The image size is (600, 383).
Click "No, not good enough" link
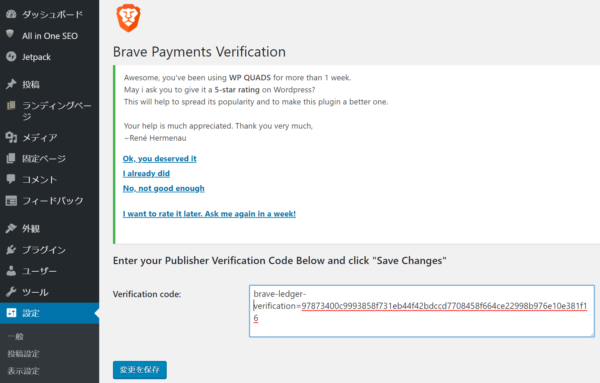coord(163,188)
